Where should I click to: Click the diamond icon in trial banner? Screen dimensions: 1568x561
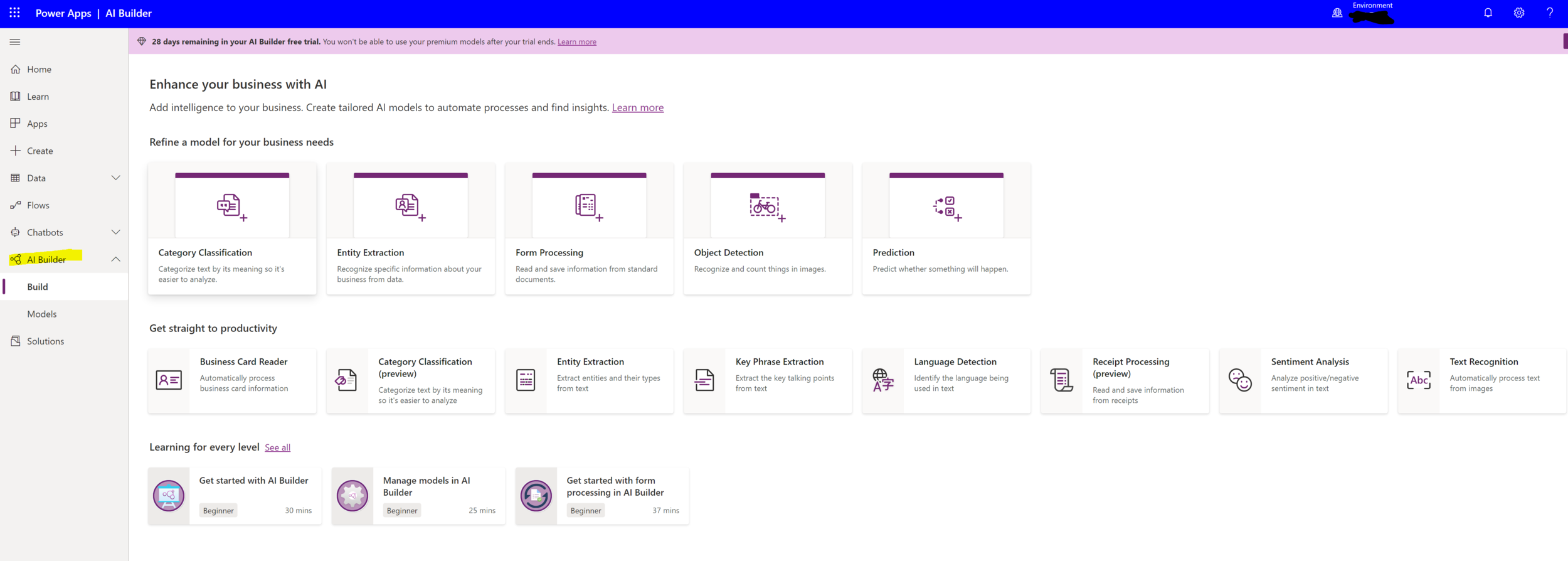click(142, 41)
